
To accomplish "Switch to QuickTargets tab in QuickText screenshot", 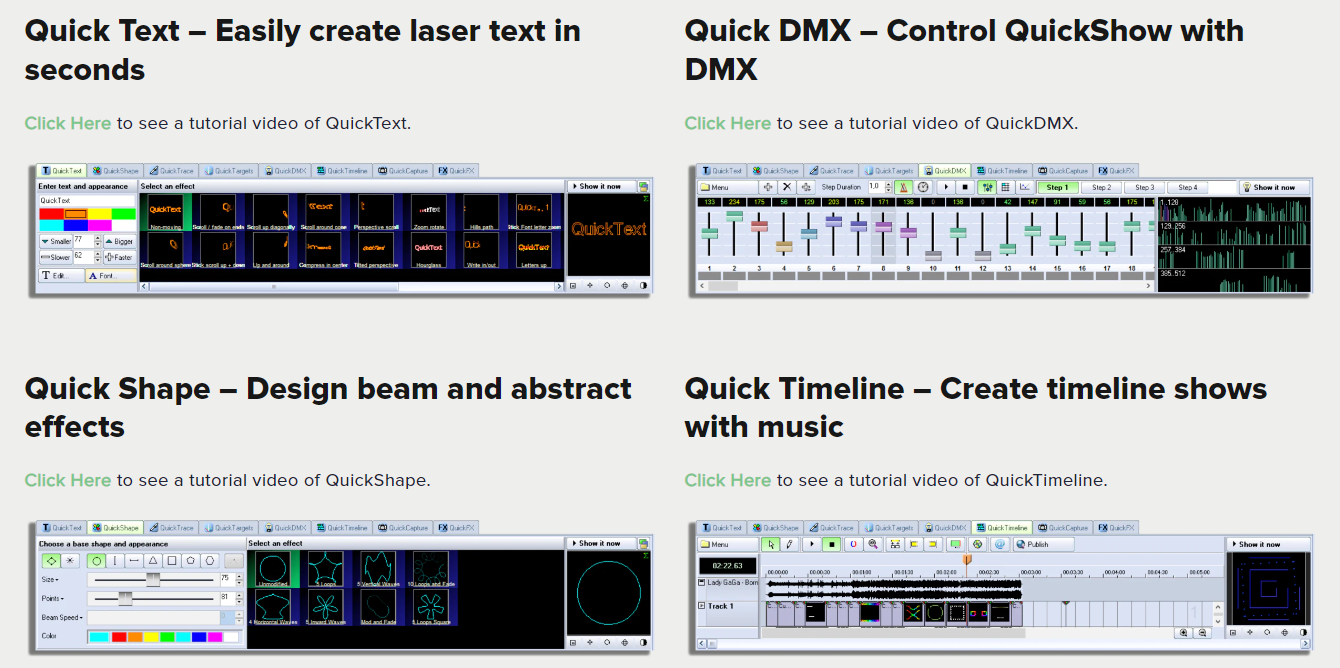I will coord(229,171).
